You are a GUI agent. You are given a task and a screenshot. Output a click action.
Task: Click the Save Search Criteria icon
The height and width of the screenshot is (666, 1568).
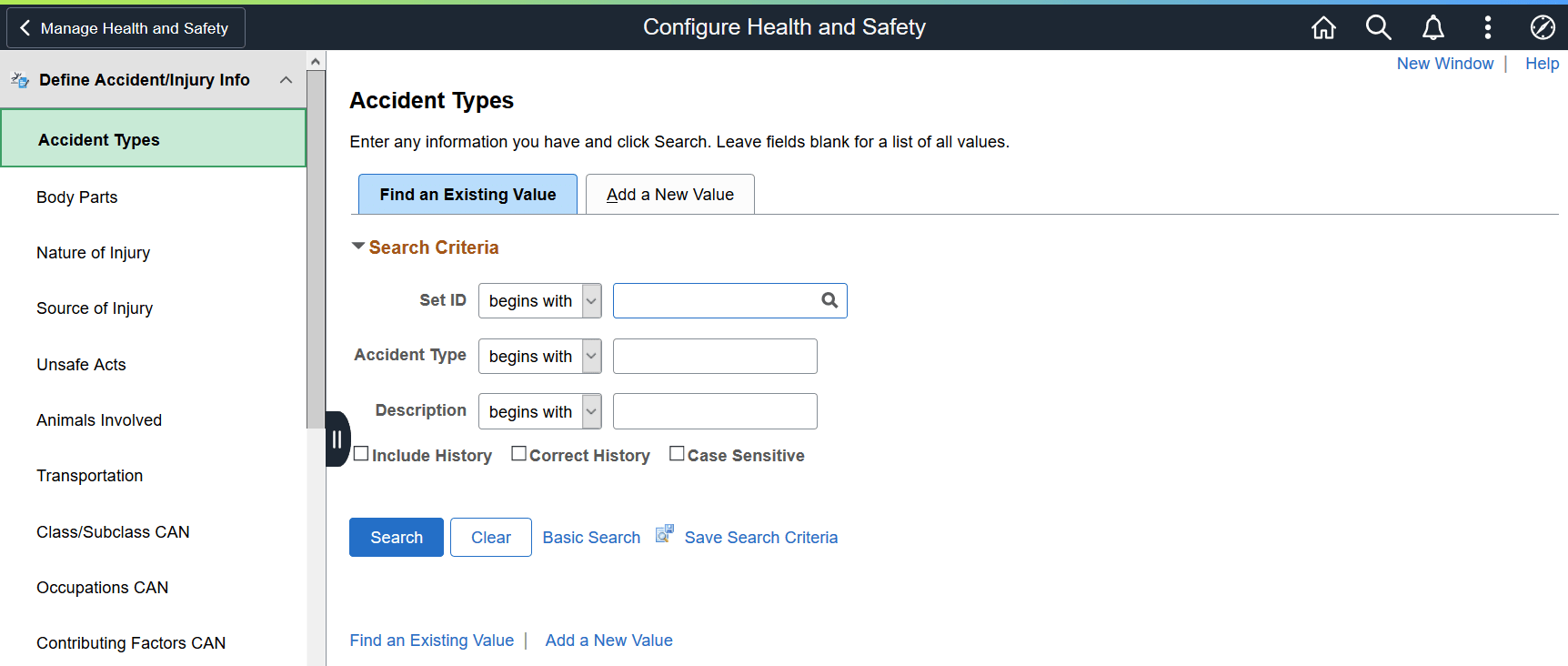(x=665, y=534)
